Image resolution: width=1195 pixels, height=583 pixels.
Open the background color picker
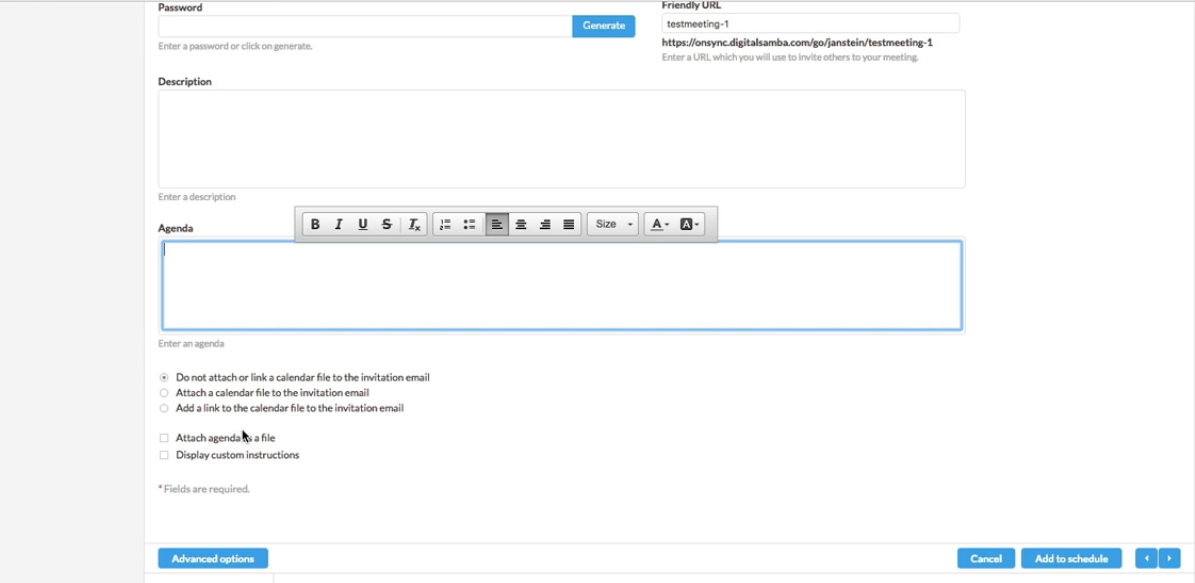click(x=689, y=224)
